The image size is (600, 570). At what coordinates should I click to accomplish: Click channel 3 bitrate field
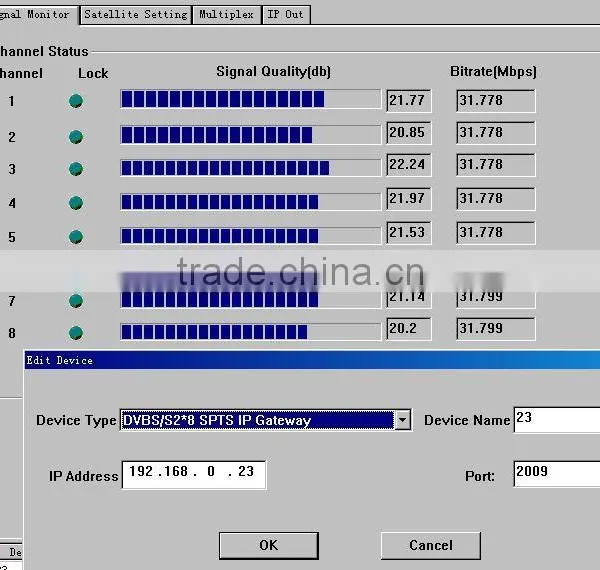click(x=496, y=165)
